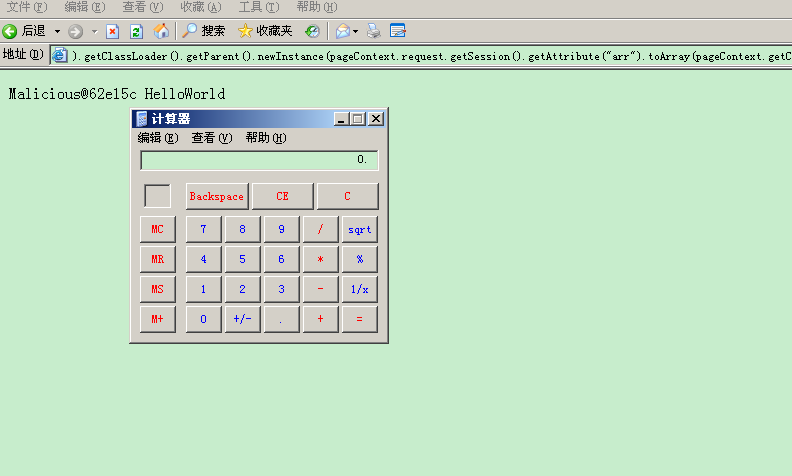The image size is (792, 476).
Task: Click the Stop loading icon
Action: 112,31
